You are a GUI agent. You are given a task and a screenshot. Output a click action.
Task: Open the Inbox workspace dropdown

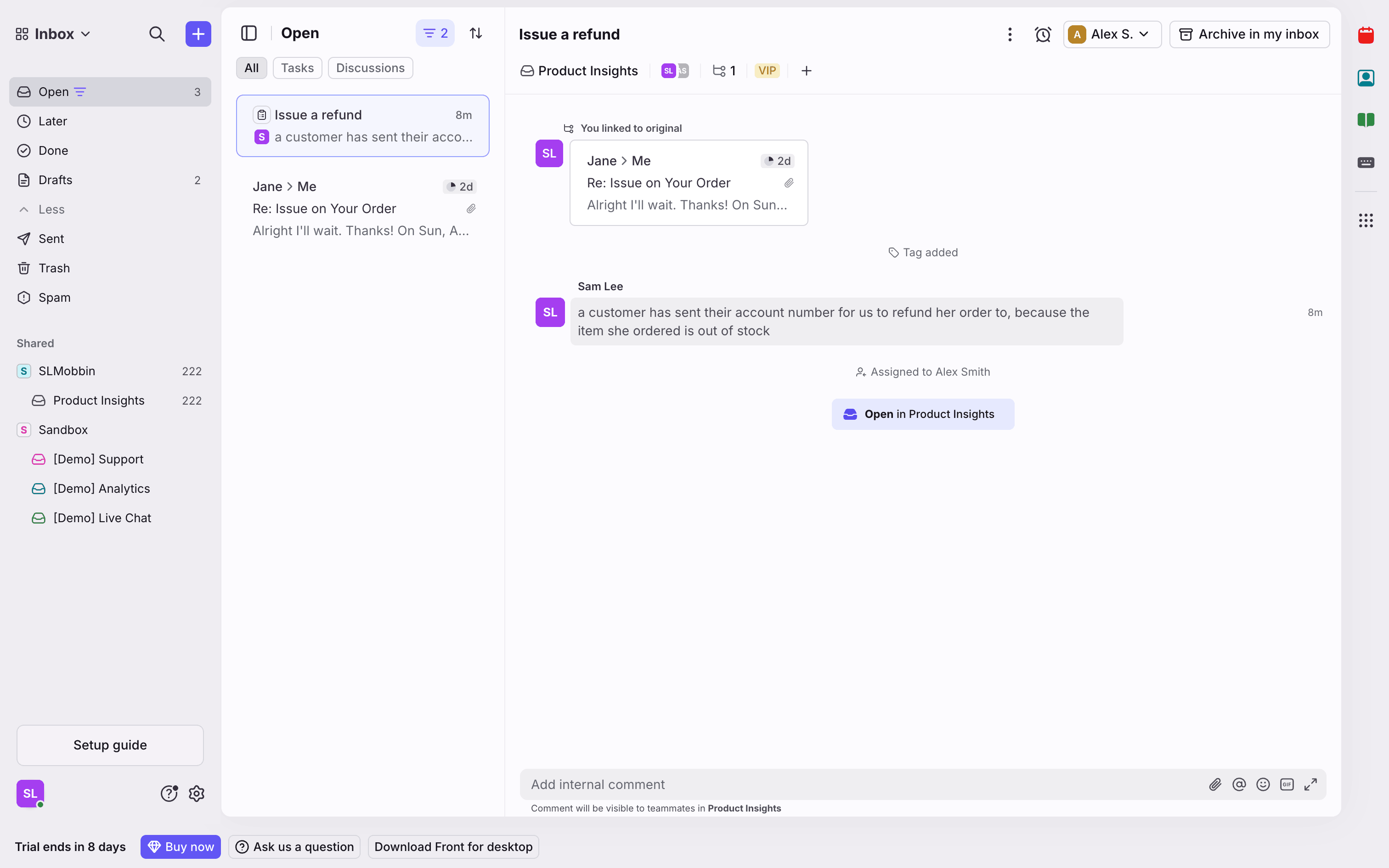[x=53, y=34]
